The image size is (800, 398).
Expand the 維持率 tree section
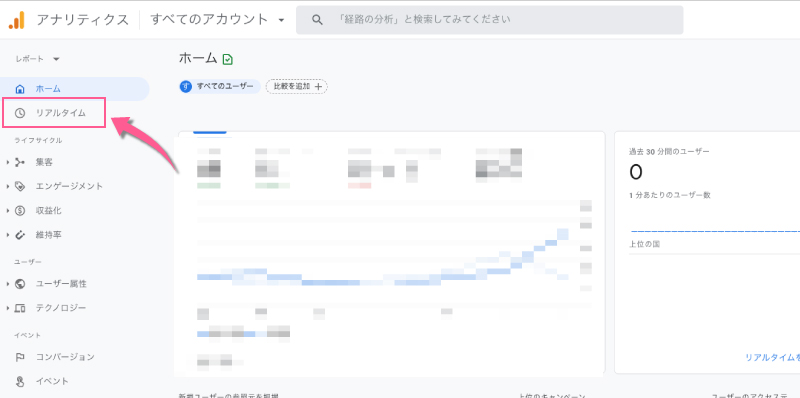pyautogui.click(x=8, y=235)
